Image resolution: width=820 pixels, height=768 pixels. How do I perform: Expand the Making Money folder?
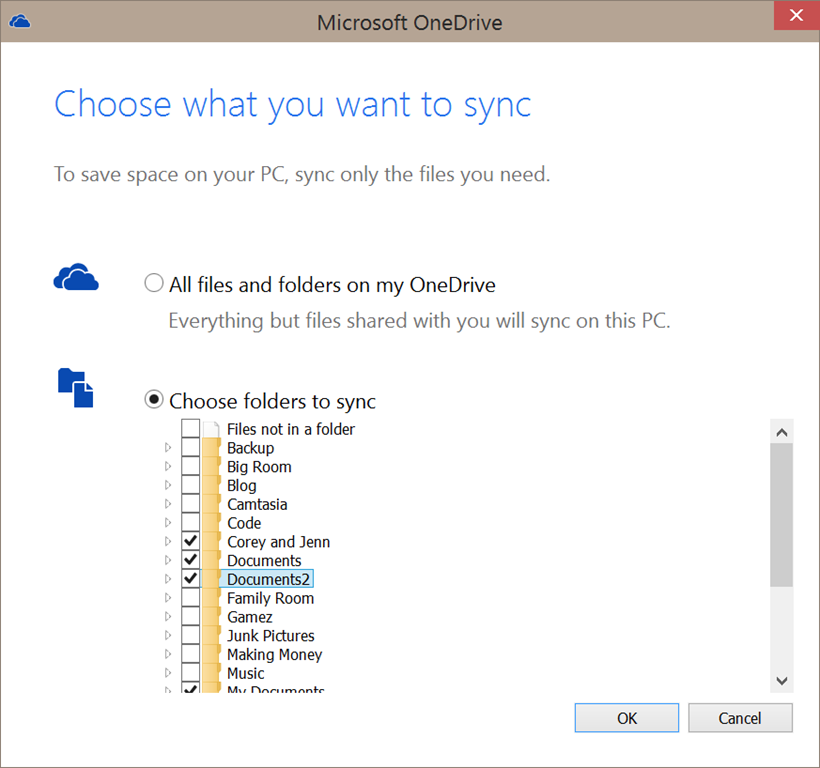(x=168, y=654)
